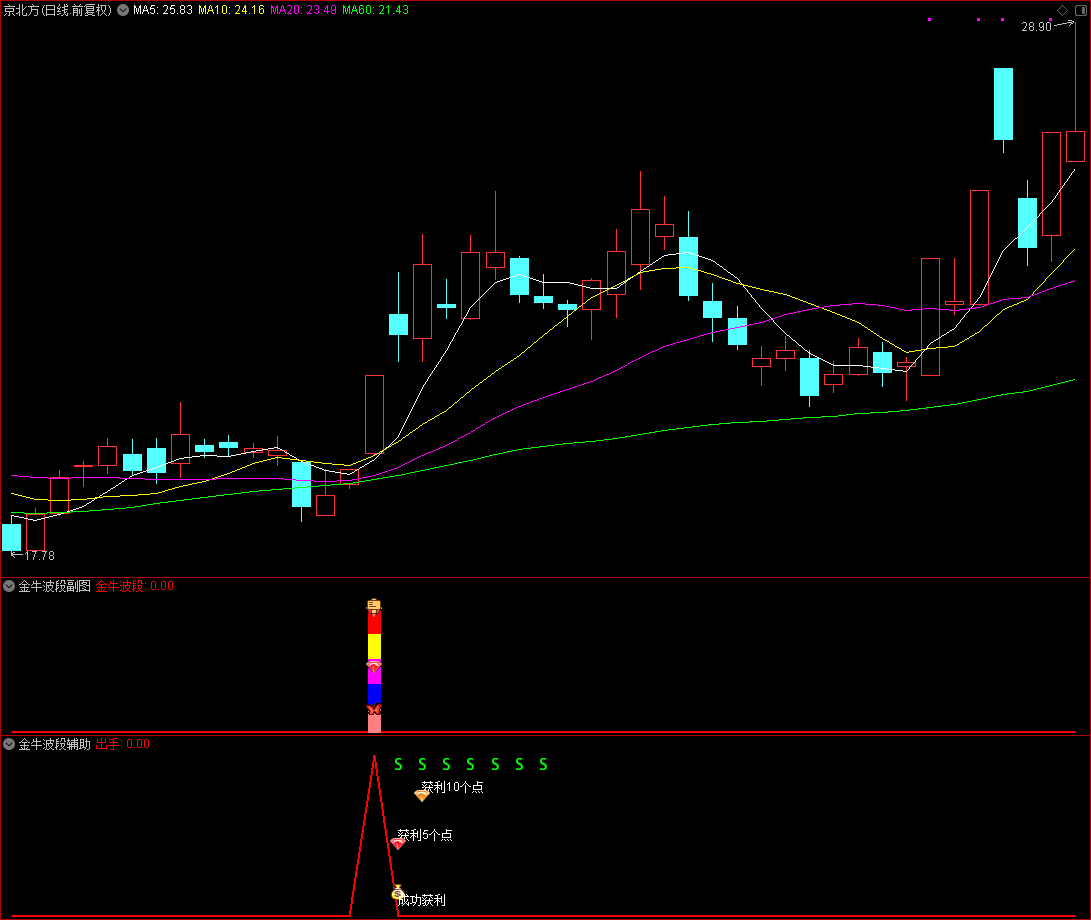This screenshot has height=920, width=1091.
Task: Click the orange gem icon near 获利10个点
Action: pyautogui.click(x=422, y=795)
